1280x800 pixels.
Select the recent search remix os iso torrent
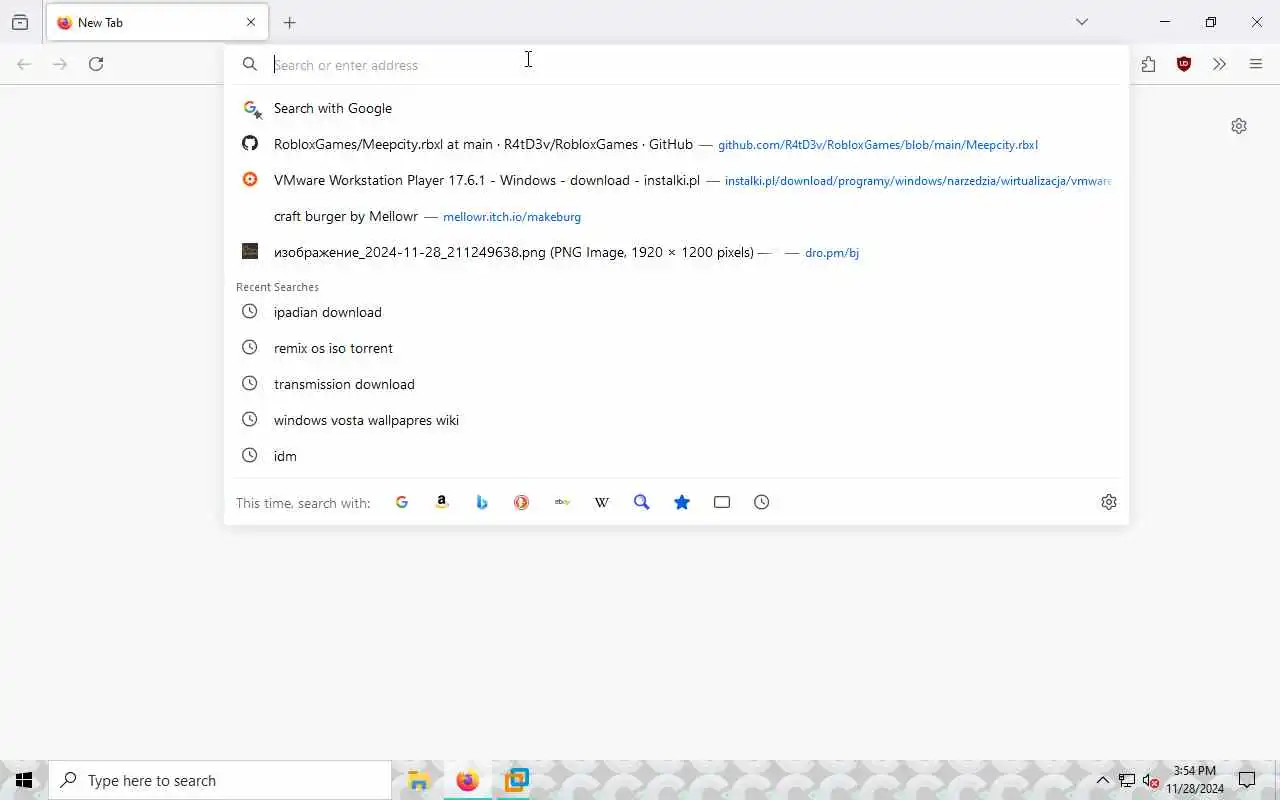676,348
